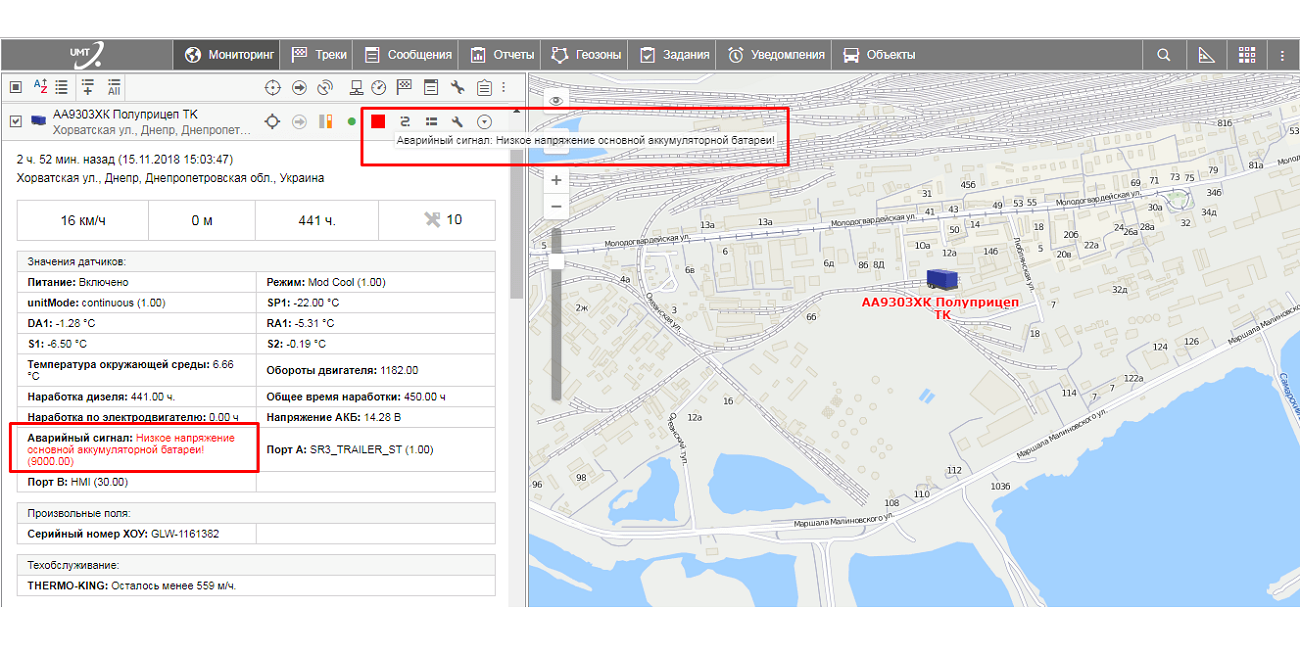
Task: Click the UMT logo
Action: (x=87, y=54)
